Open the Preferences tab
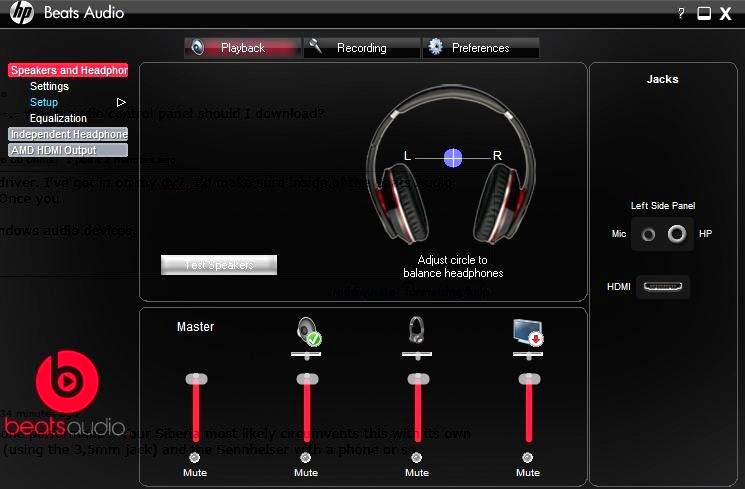Screen dimensions: 745x489 pyautogui.click(x=481, y=48)
